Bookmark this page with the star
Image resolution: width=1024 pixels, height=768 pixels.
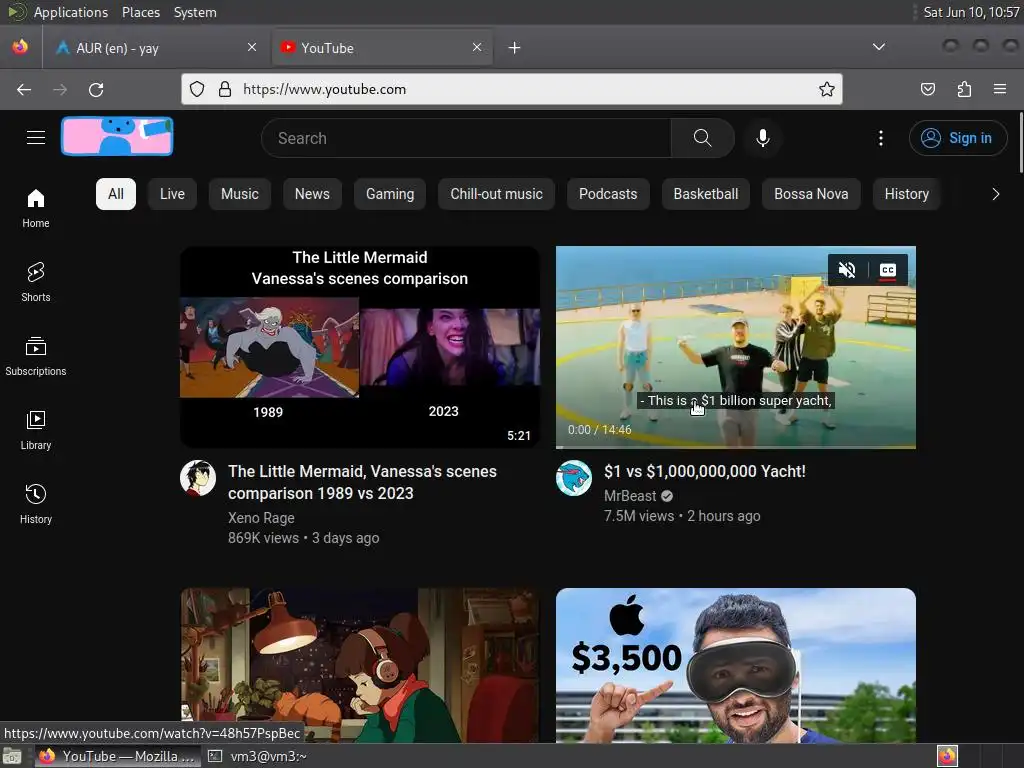pos(826,89)
